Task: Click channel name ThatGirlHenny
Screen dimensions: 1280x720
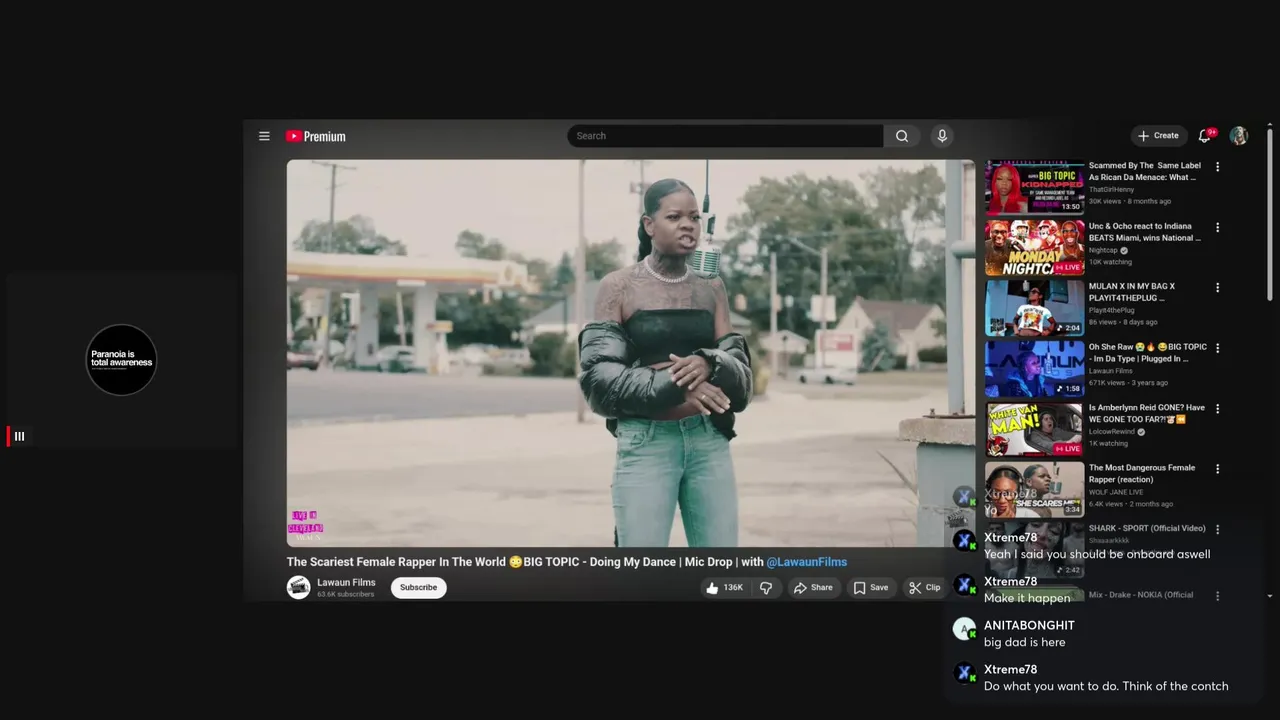Action: pos(1112,190)
